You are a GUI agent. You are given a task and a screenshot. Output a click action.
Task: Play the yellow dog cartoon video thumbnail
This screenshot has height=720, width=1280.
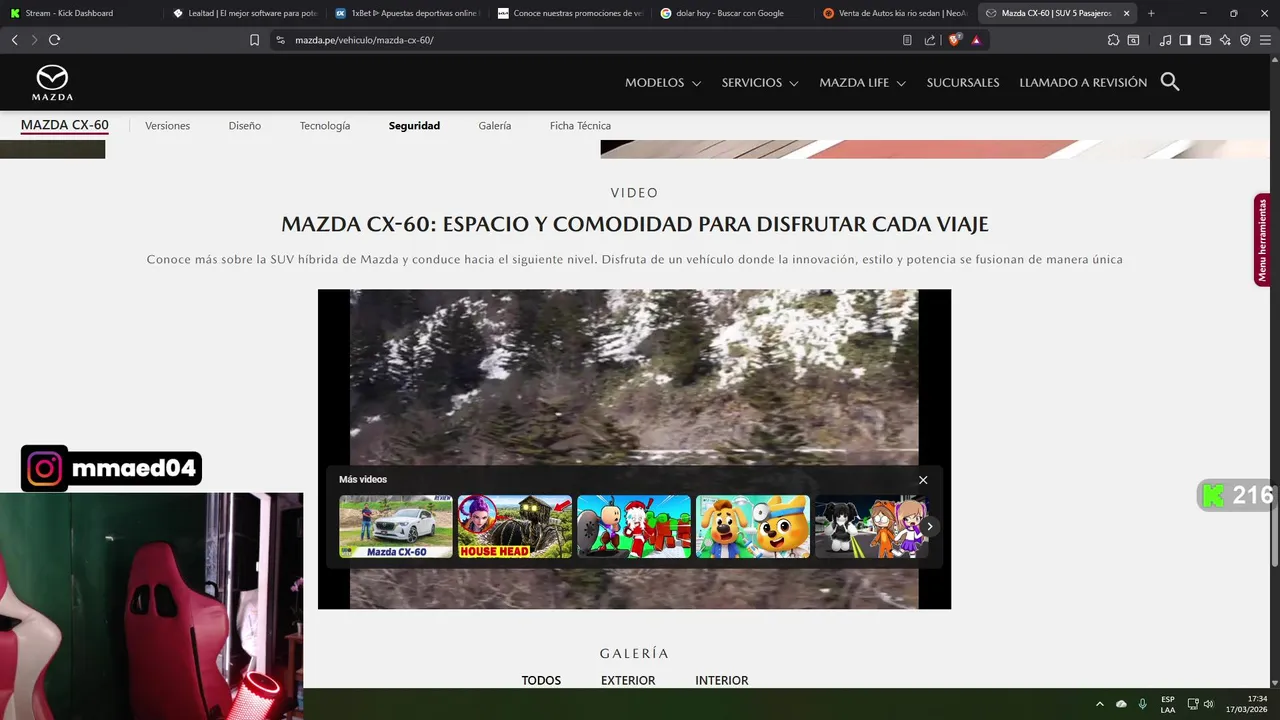coord(753,526)
